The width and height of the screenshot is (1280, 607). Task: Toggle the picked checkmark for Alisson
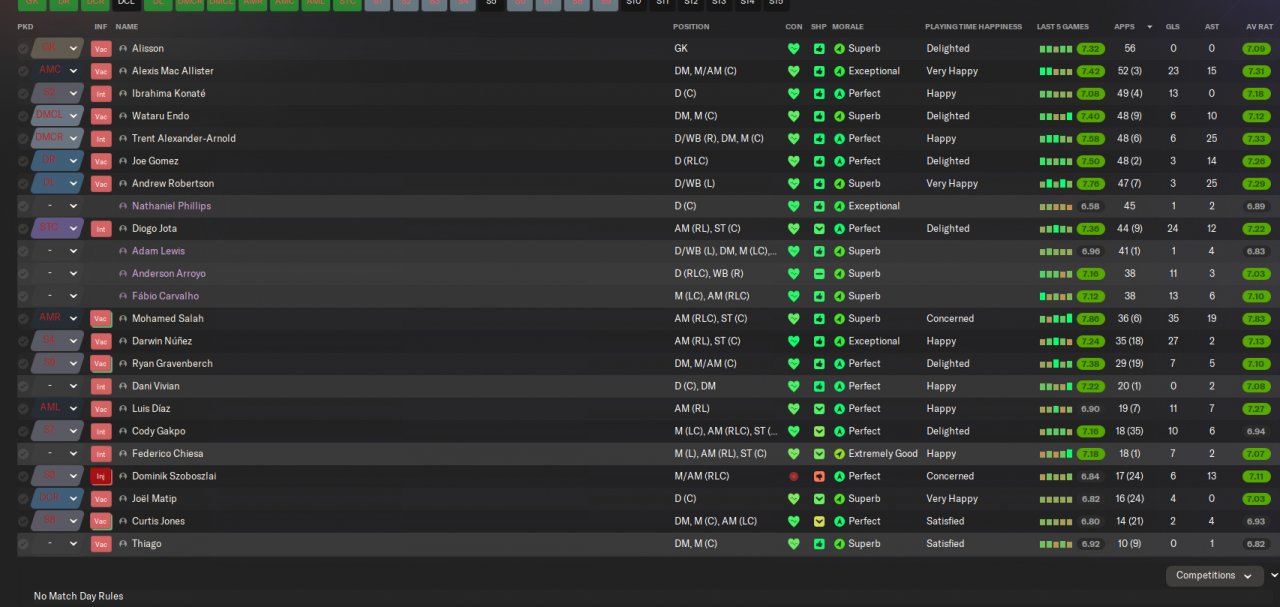coord(23,48)
